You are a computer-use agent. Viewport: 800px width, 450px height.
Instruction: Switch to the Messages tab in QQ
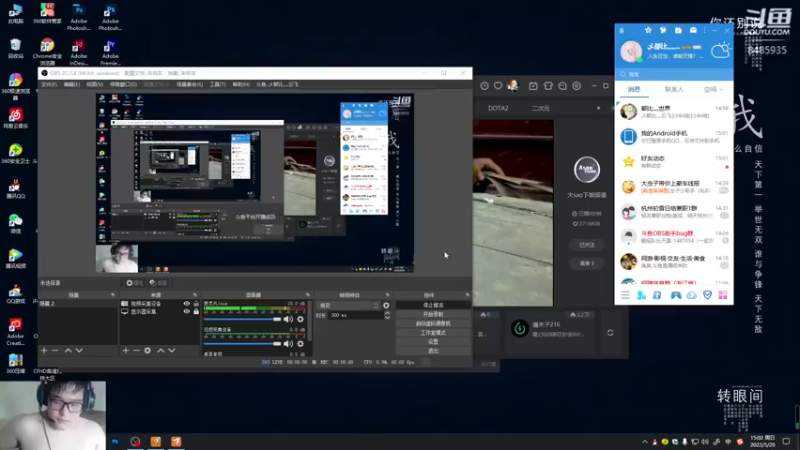click(634, 89)
